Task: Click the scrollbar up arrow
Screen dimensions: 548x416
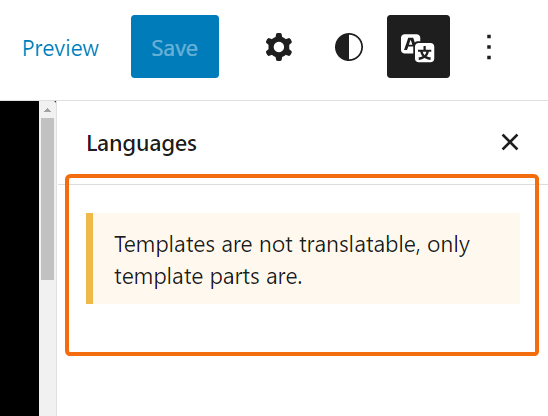Action: pos(48,110)
